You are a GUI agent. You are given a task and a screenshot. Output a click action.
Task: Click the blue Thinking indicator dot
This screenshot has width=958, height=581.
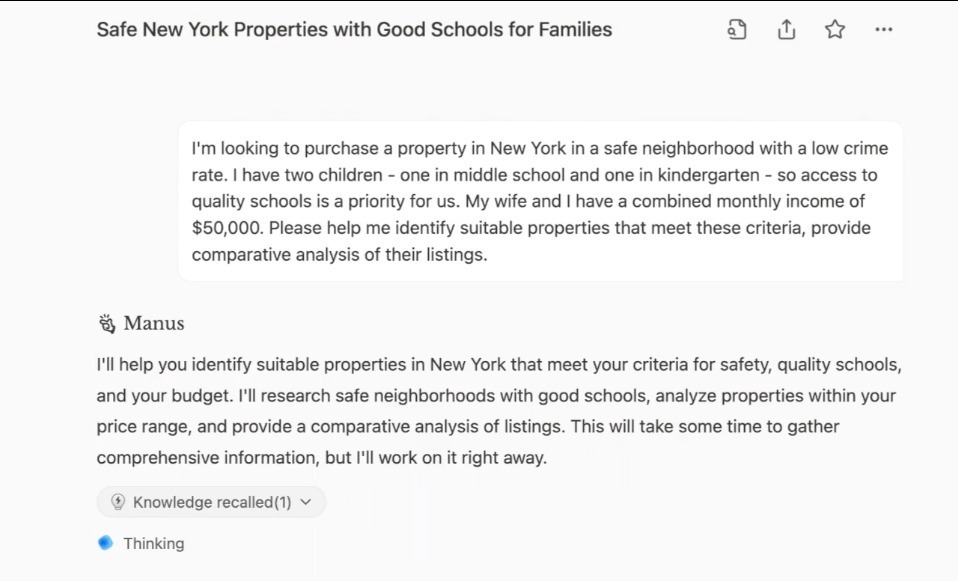click(x=106, y=543)
